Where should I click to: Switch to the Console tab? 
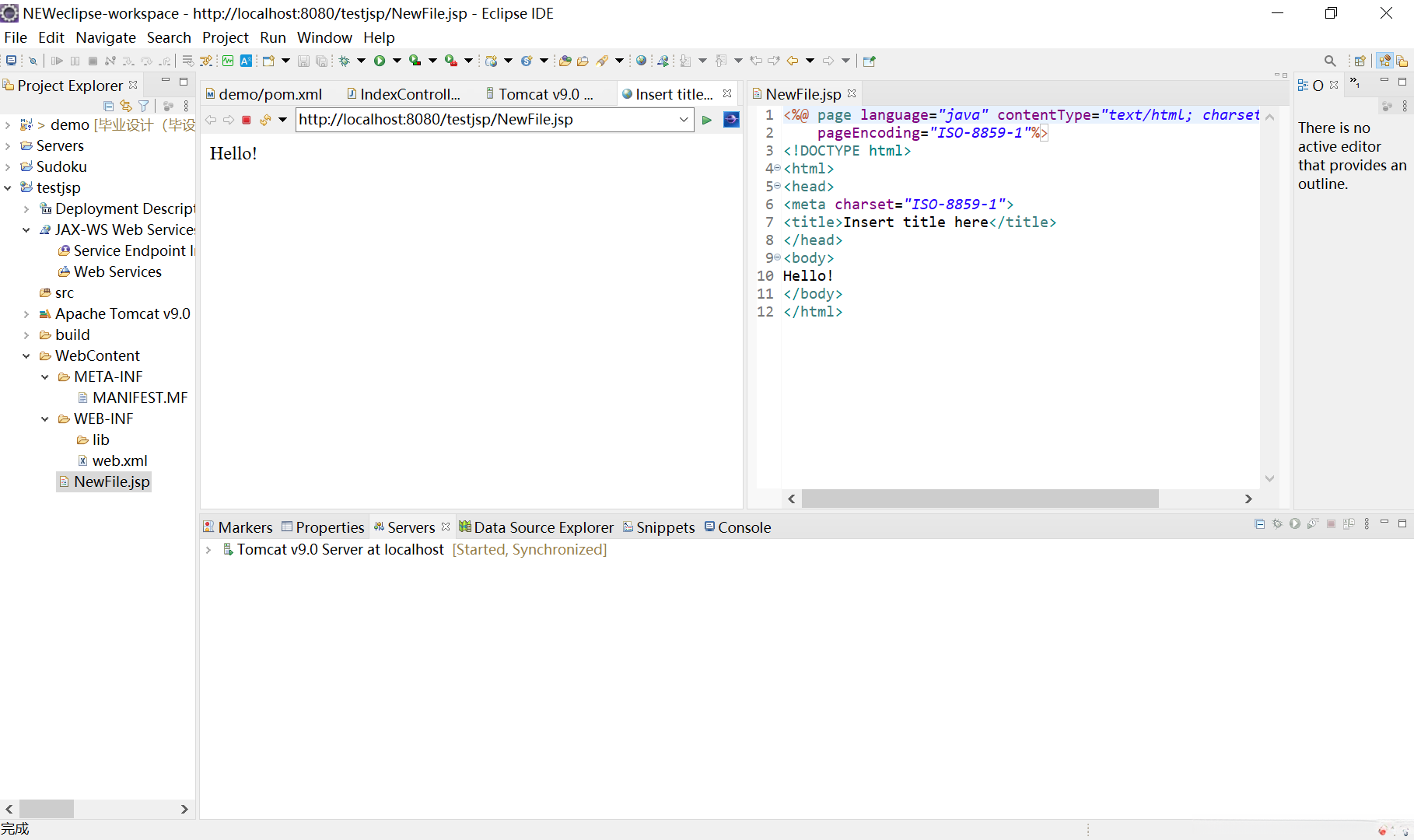(744, 527)
